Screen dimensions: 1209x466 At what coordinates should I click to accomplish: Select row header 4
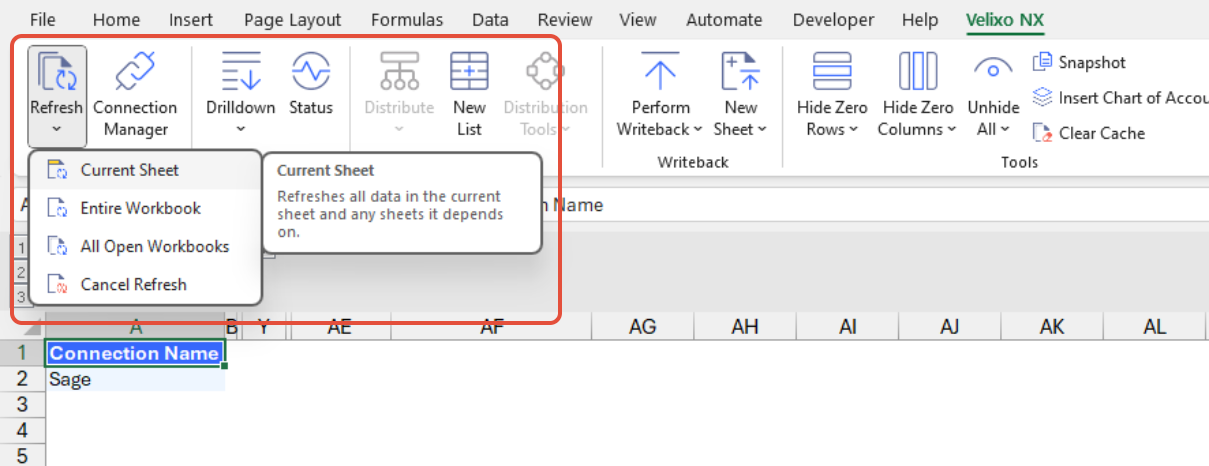pyautogui.click(x=23, y=430)
